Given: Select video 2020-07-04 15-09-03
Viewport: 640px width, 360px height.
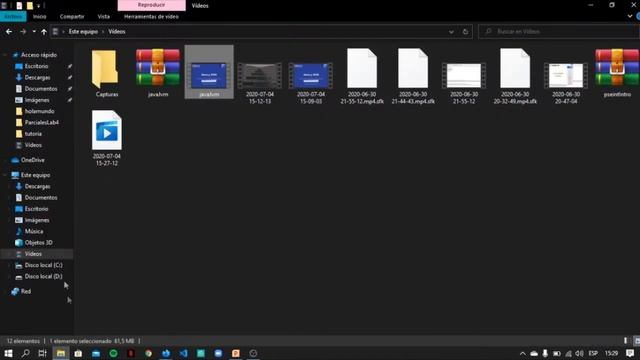Looking at the screenshot, I should coord(311,82).
